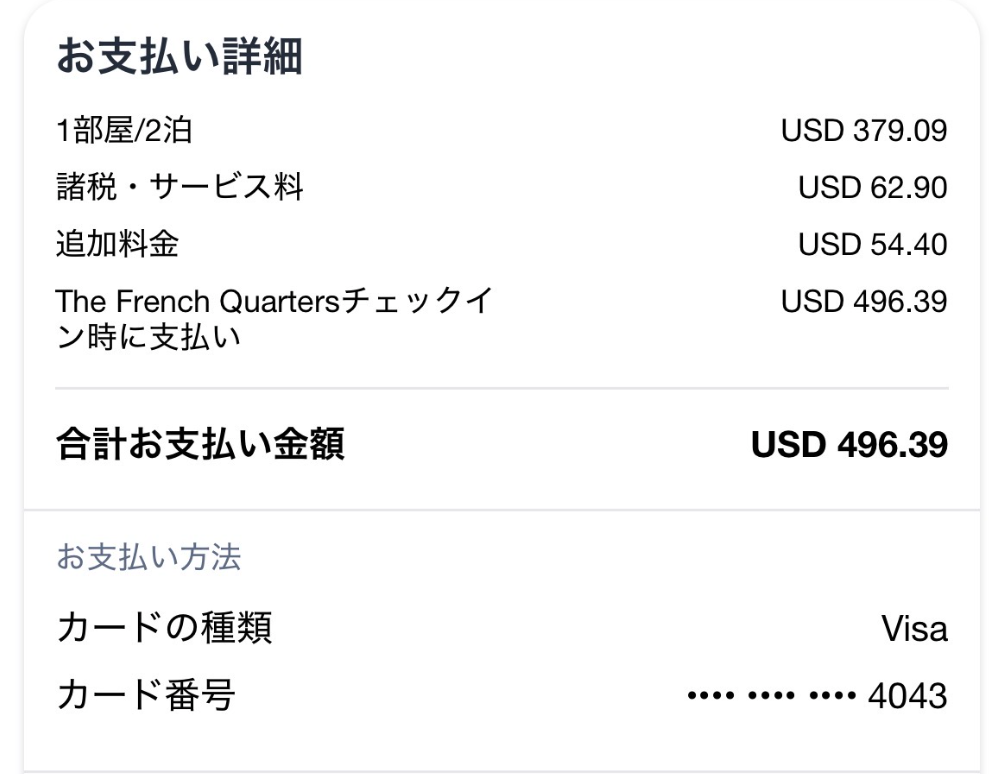Select the 諸税・サービス料 label
Image resolution: width=1004 pixels, height=774 pixels.
tap(180, 187)
